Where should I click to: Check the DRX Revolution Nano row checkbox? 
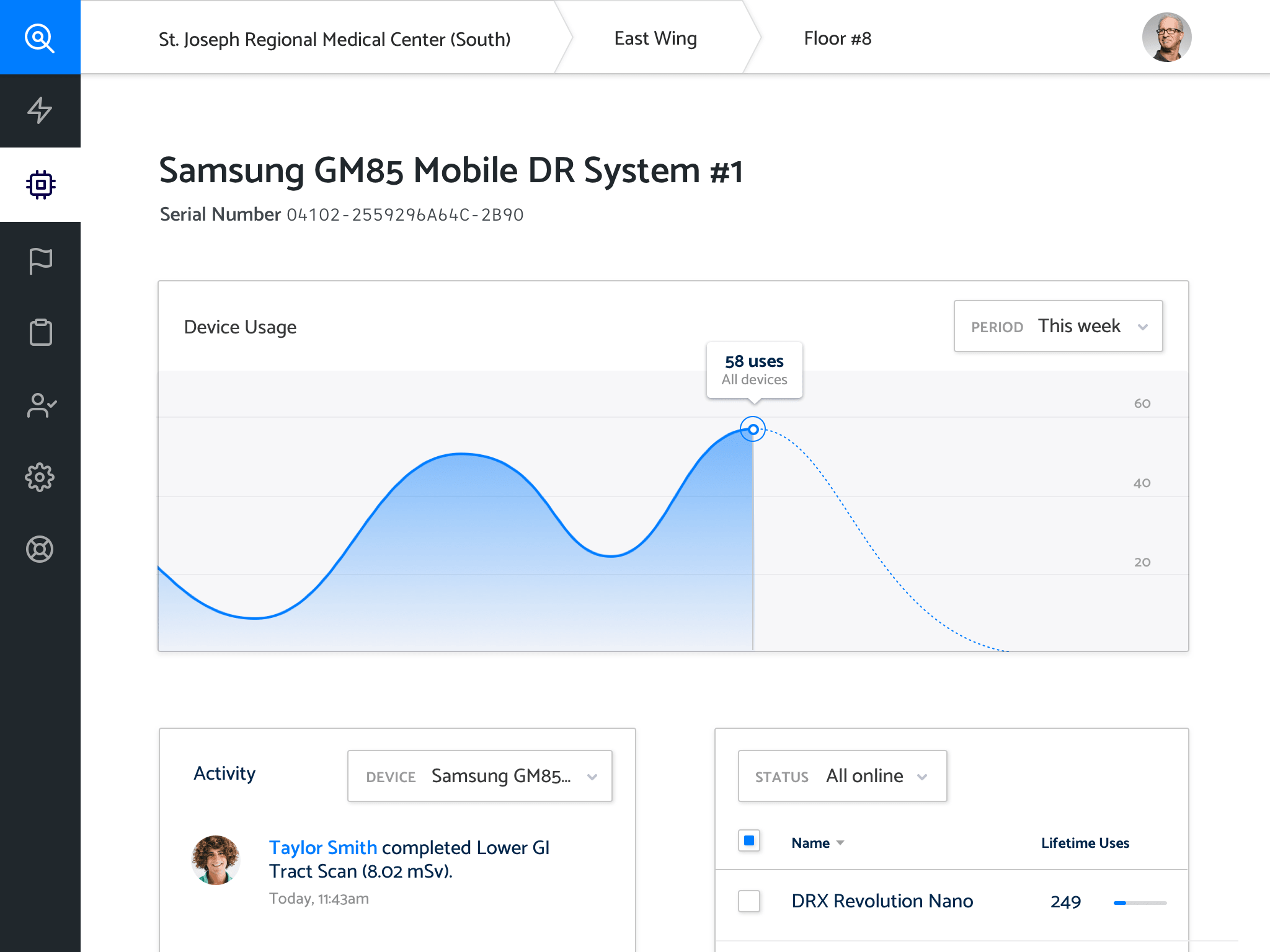749,901
